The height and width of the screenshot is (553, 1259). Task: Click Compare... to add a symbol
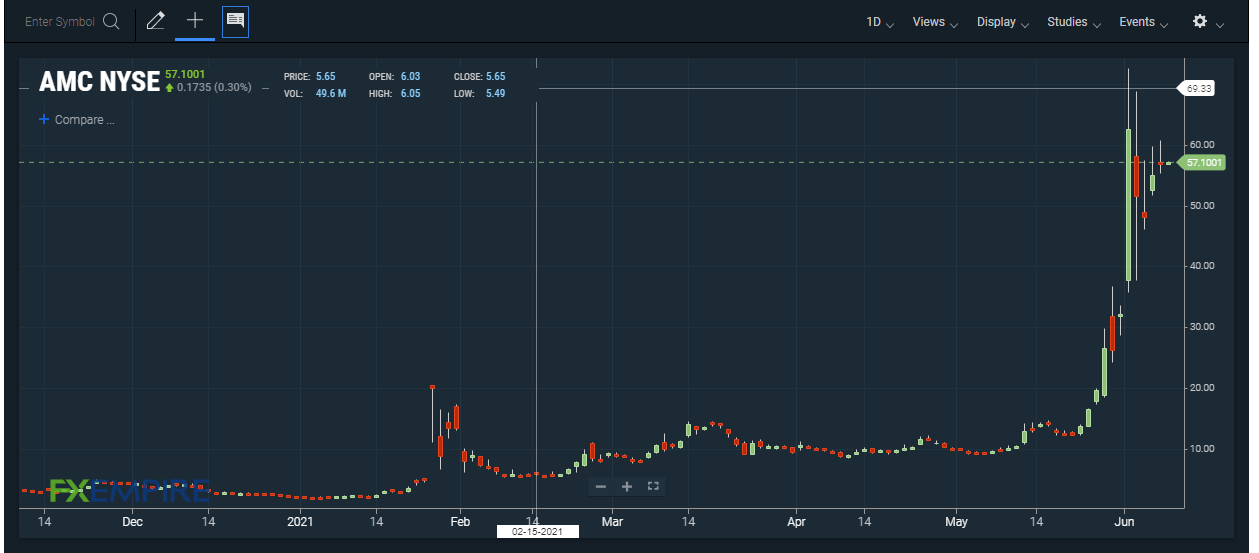click(85, 120)
